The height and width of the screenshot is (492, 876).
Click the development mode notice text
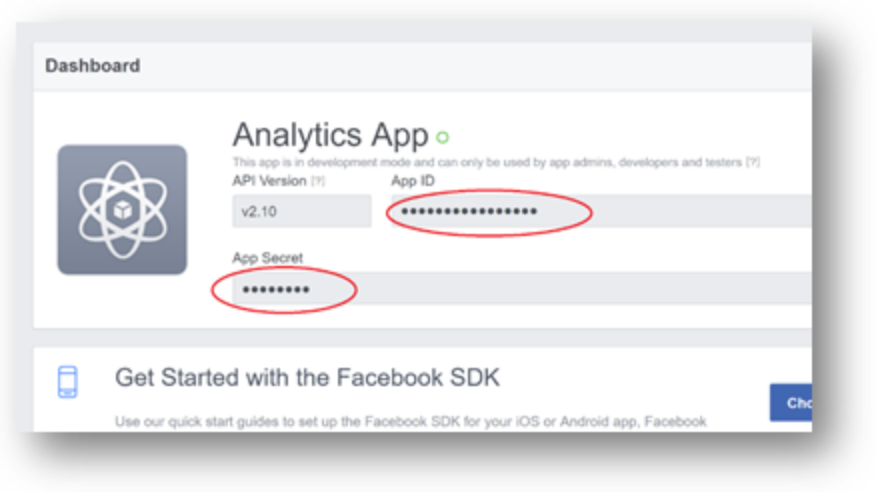coord(487,162)
